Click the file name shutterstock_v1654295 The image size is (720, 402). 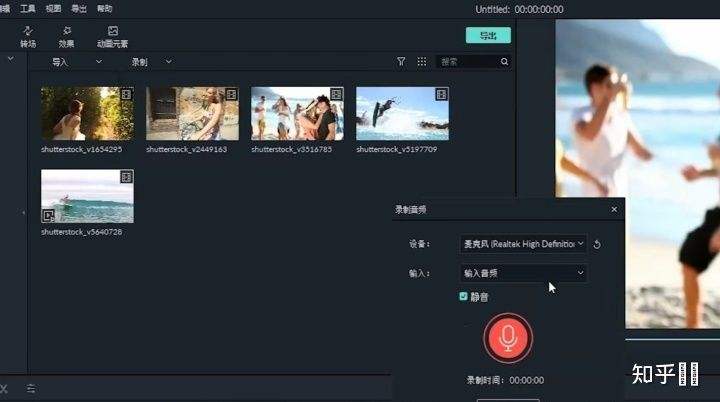pyautogui.click(x=81, y=149)
